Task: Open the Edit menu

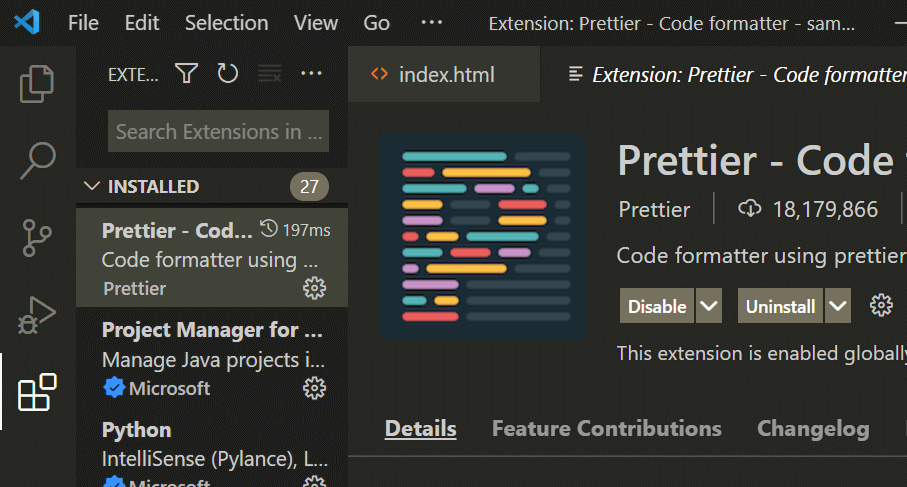Action: point(142,23)
